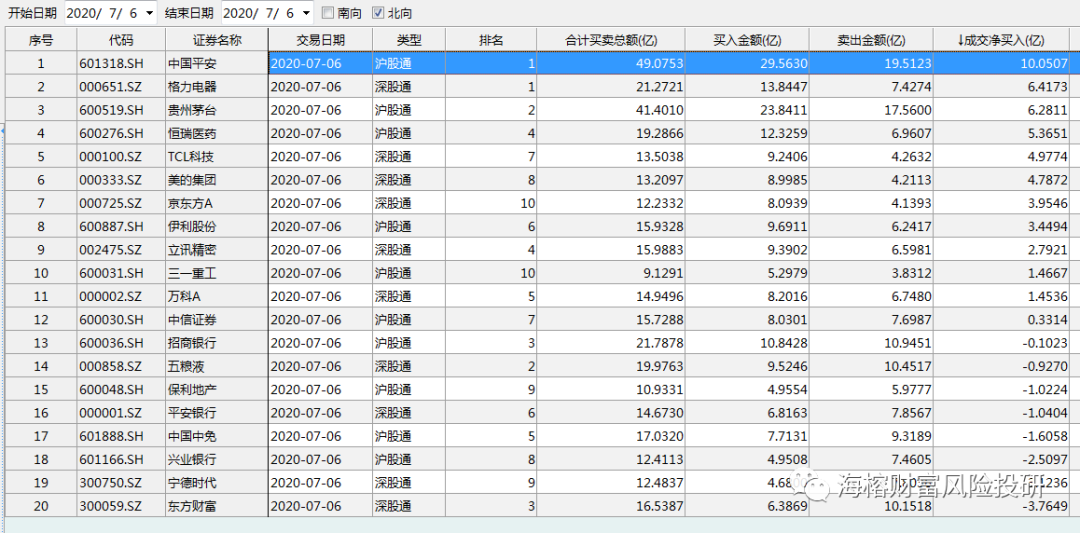Uncheck the 北向 checkbox
Viewport: 1080px width, 533px height.
pyautogui.click(x=378, y=12)
